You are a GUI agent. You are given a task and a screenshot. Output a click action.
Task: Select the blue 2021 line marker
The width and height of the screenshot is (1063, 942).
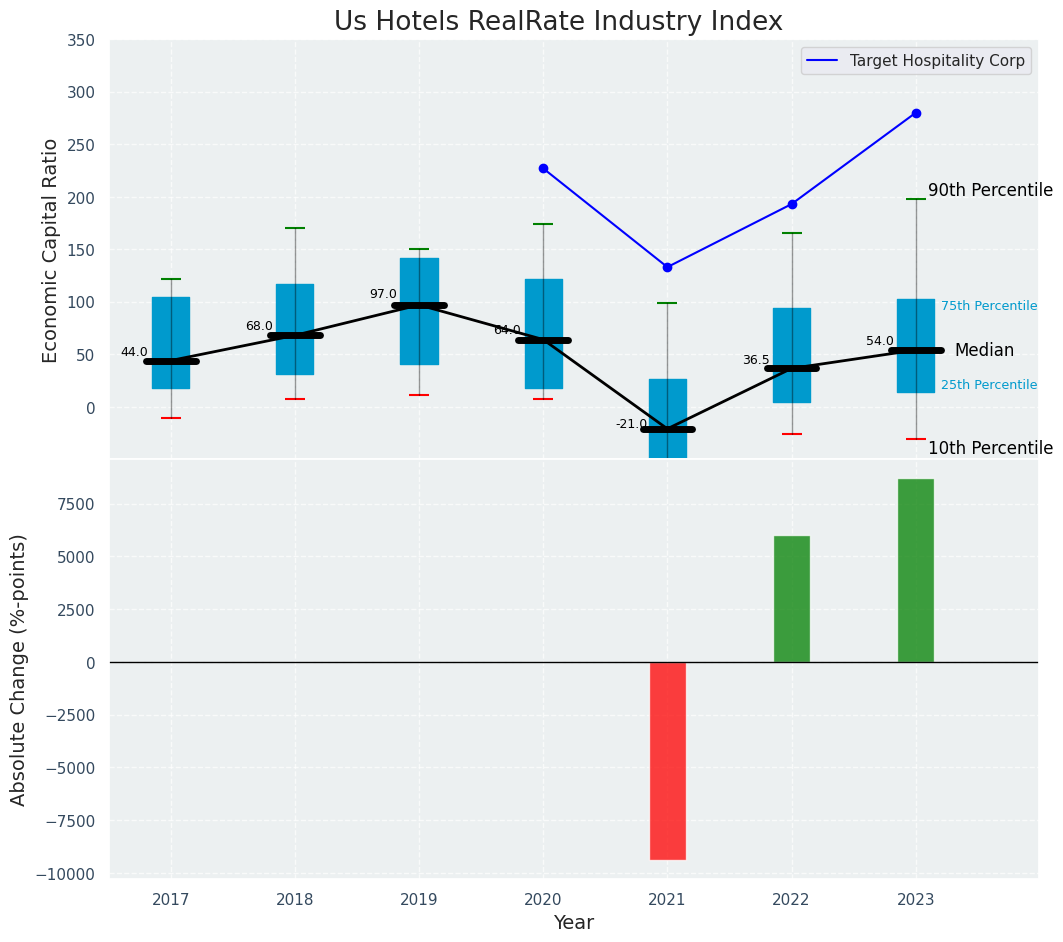pos(667,267)
